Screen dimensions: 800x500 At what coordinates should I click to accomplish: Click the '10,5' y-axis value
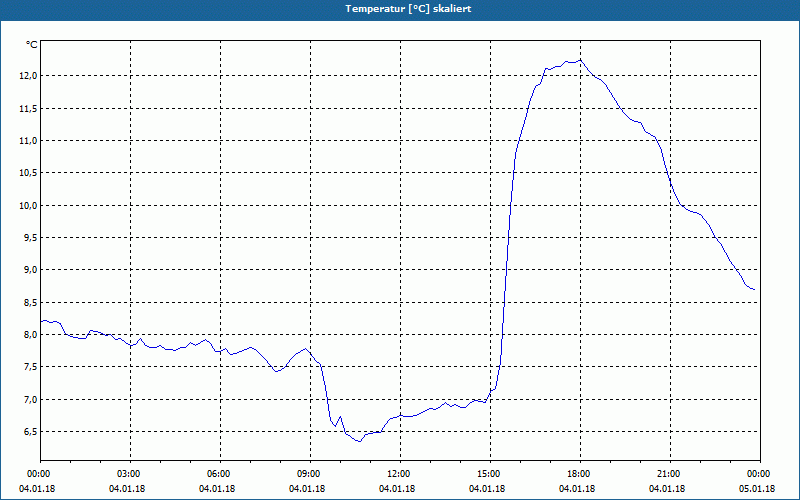tap(28, 173)
